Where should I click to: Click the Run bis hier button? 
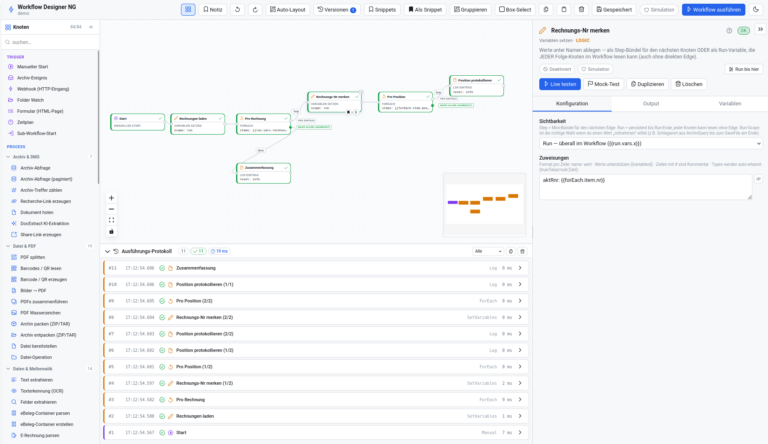[x=744, y=69]
